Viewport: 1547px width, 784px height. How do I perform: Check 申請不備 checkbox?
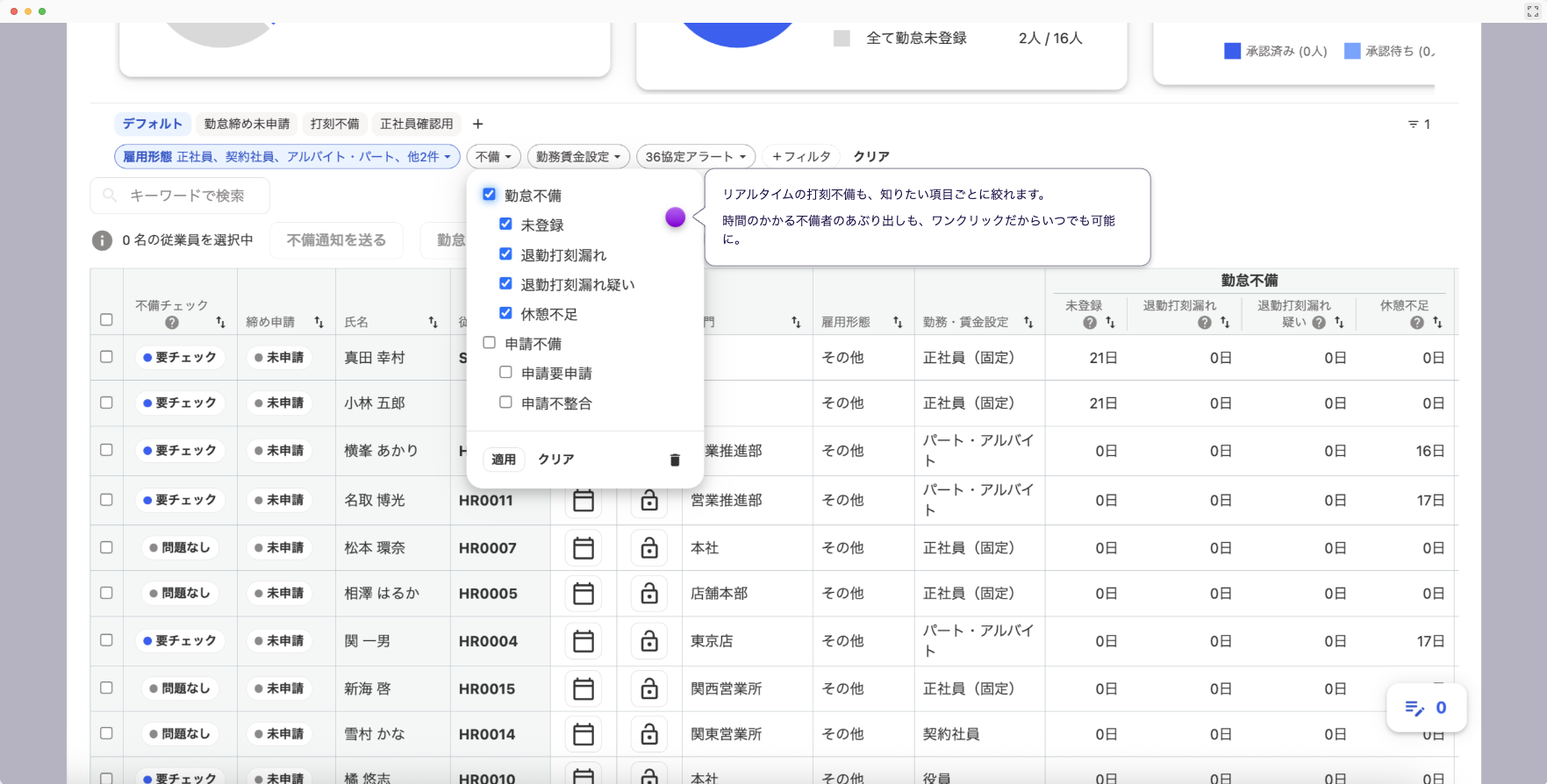click(490, 343)
